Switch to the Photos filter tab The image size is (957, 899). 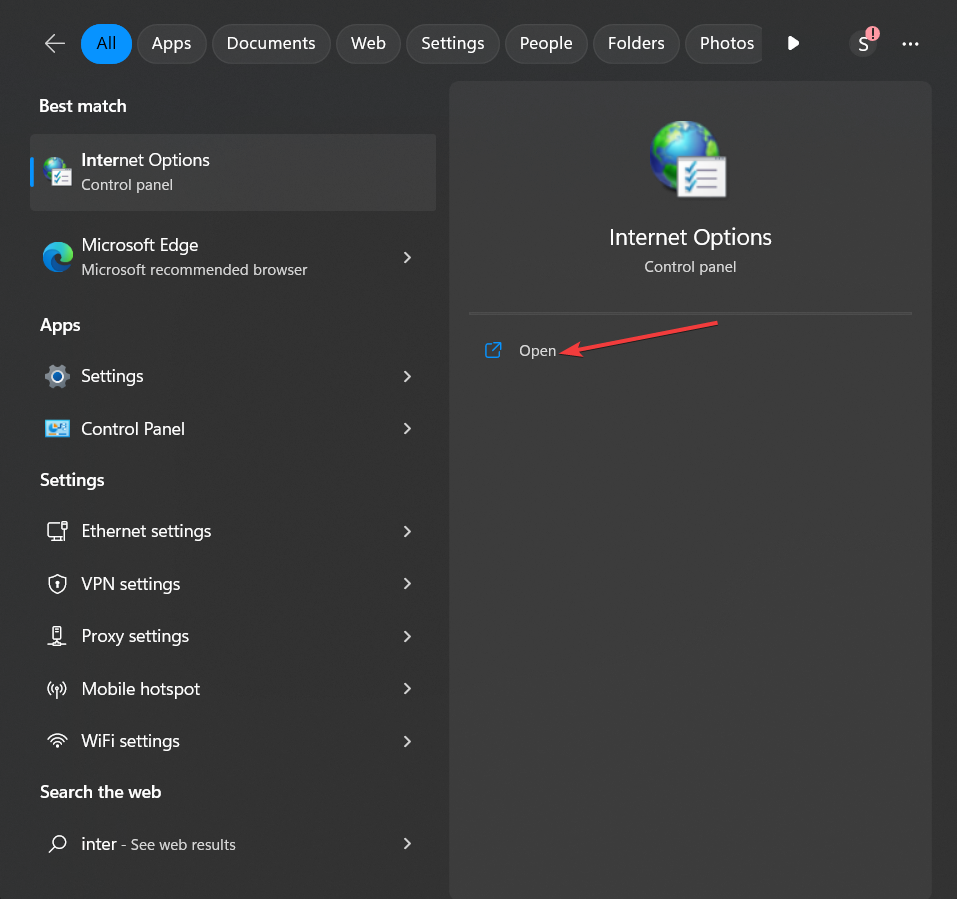coord(726,43)
